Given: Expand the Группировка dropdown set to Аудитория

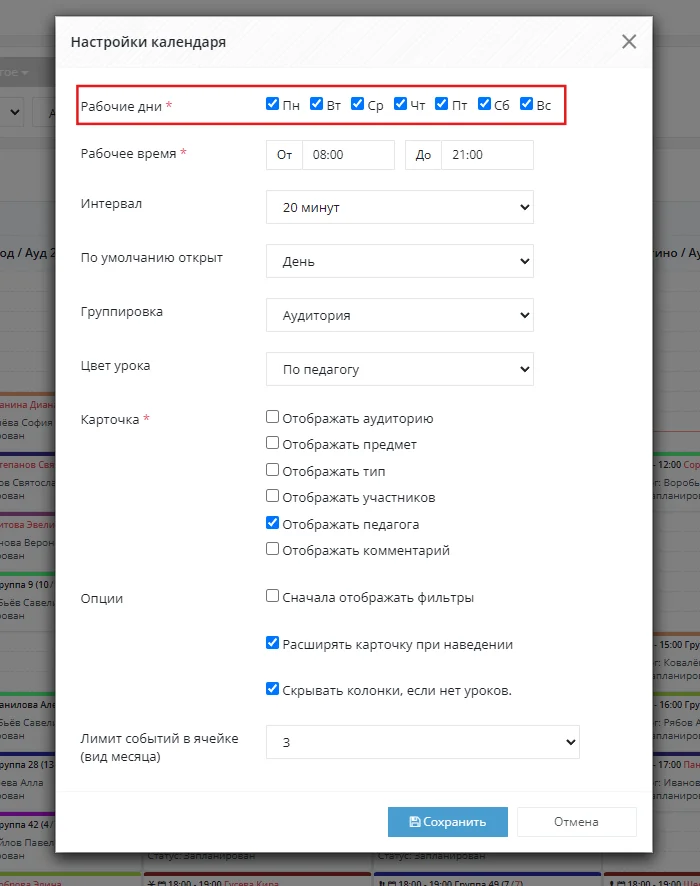Looking at the screenshot, I should pos(399,315).
